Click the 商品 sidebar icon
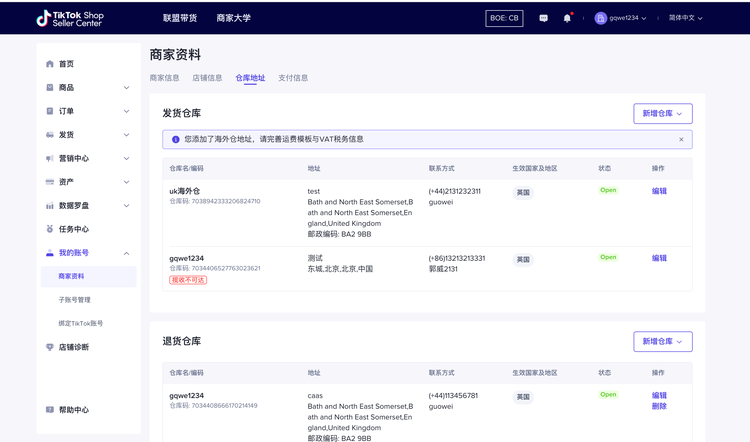 point(50,88)
